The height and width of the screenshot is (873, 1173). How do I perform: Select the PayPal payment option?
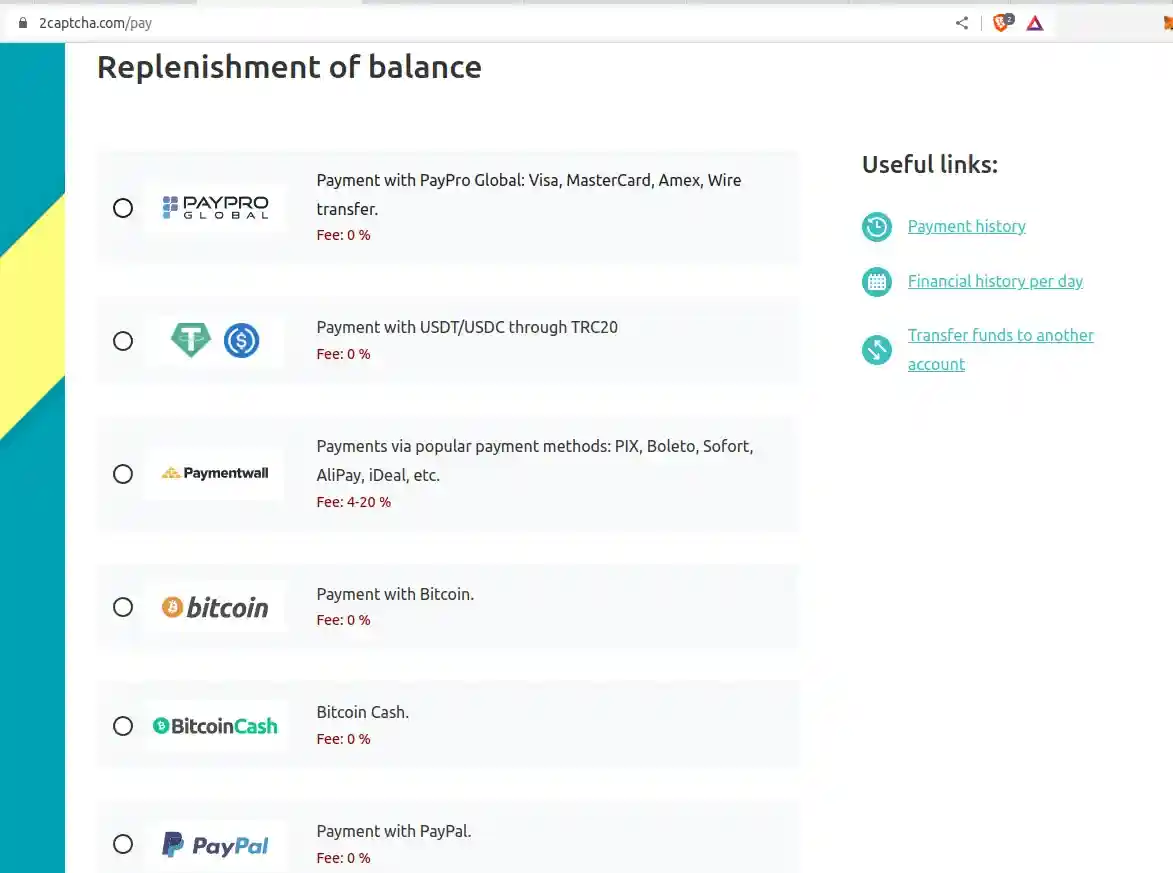122,844
